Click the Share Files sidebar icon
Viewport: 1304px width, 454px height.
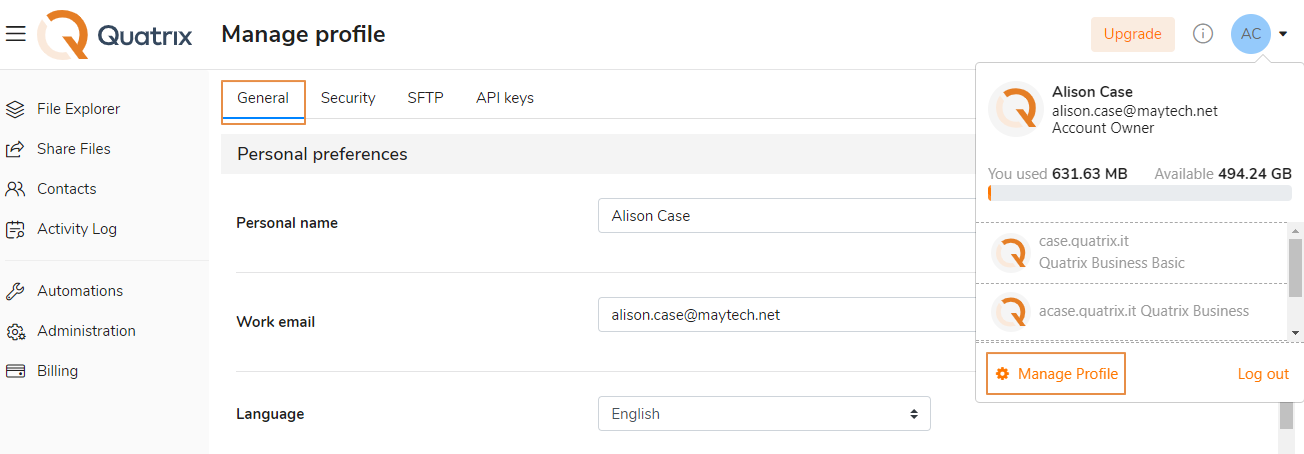pyautogui.click(x=15, y=149)
